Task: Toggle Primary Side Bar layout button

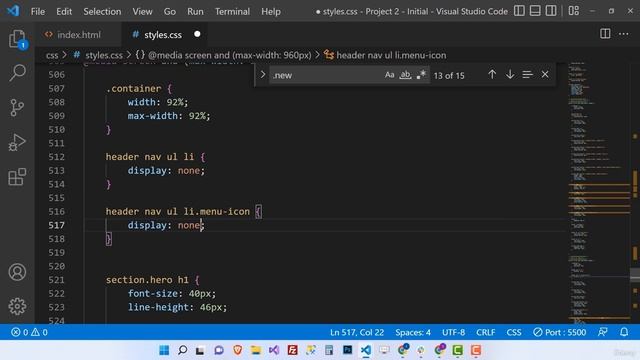Action: [519, 11]
